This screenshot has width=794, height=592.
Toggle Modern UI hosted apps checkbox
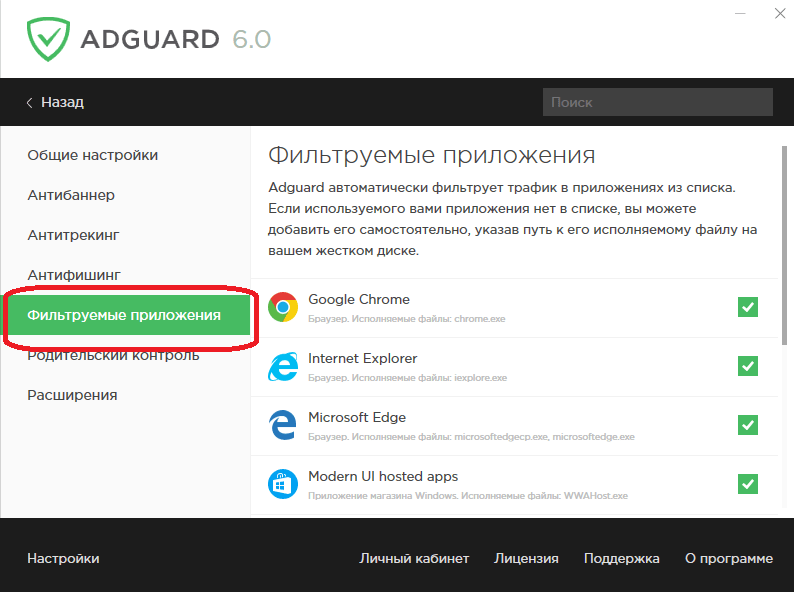(748, 484)
